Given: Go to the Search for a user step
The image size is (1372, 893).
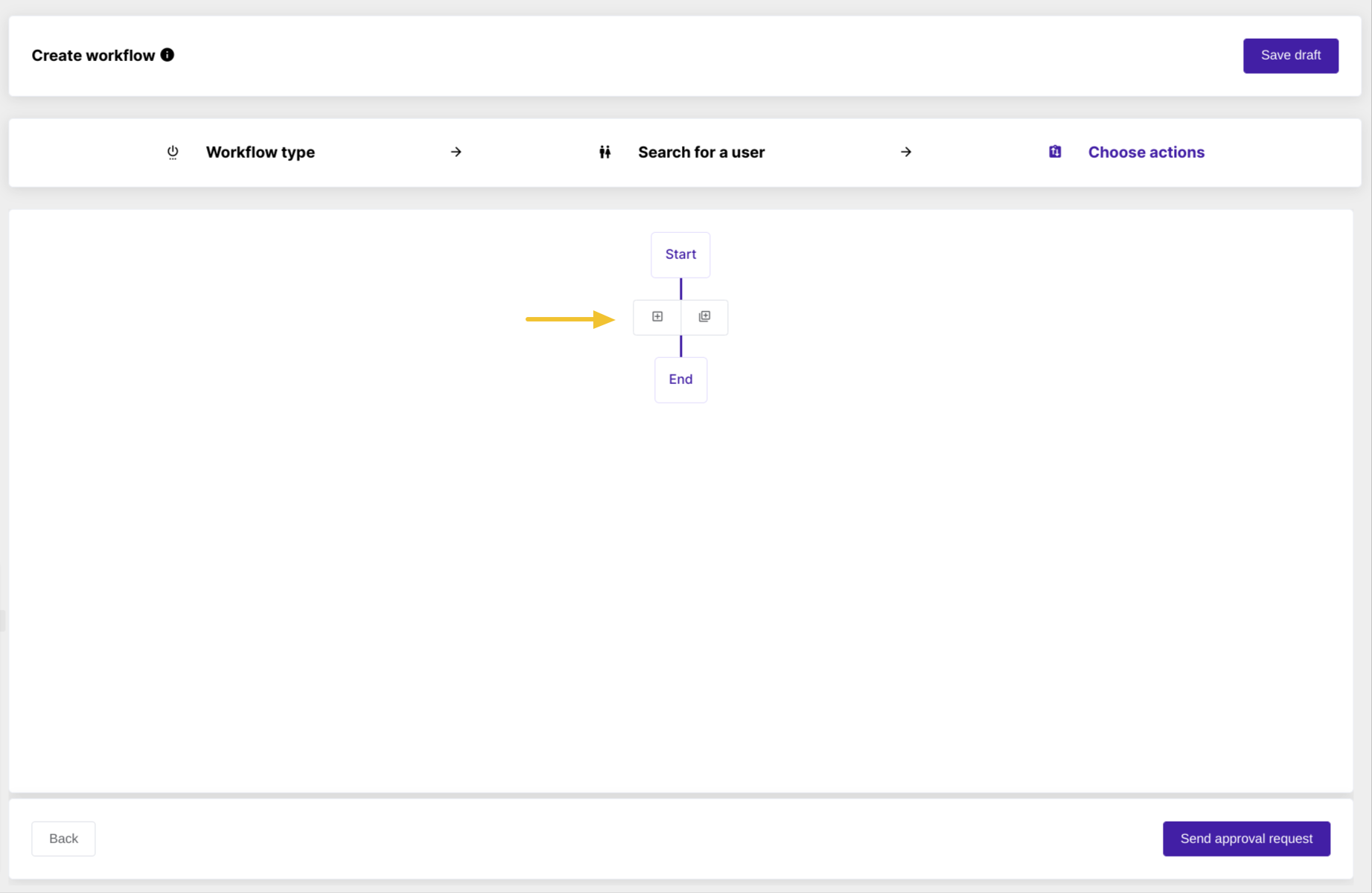Looking at the screenshot, I should (x=701, y=152).
